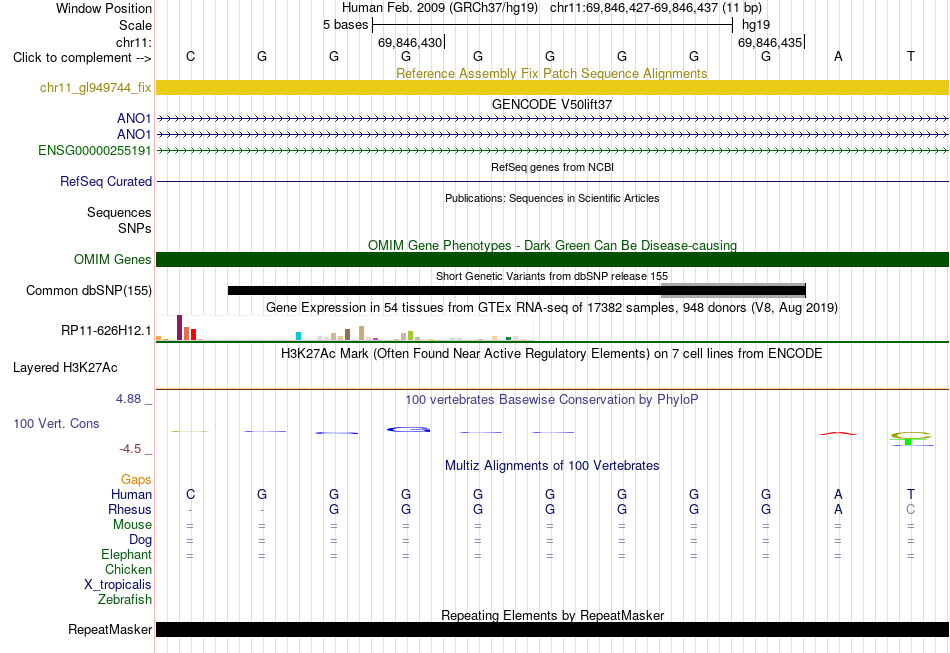950x653 pixels.
Task: Open the 100 Vert. Cons label
Action: coord(56,423)
